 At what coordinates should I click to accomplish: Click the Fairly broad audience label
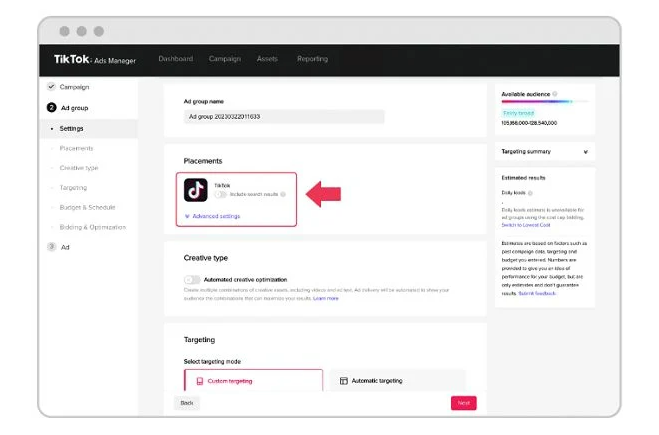pyautogui.click(x=518, y=113)
